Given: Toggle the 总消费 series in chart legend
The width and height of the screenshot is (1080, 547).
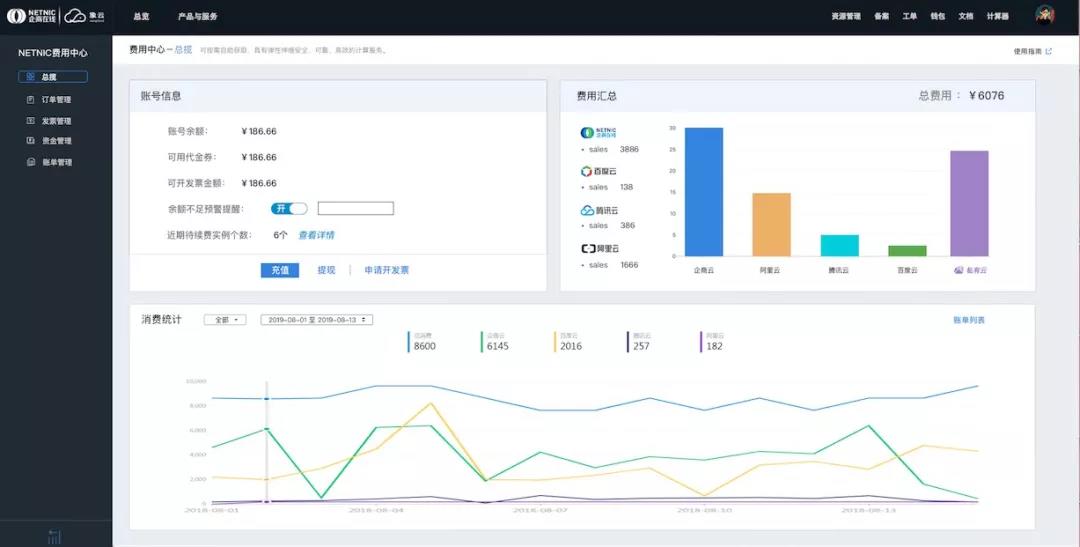Looking at the screenshot, I should [x=423, y=342].
